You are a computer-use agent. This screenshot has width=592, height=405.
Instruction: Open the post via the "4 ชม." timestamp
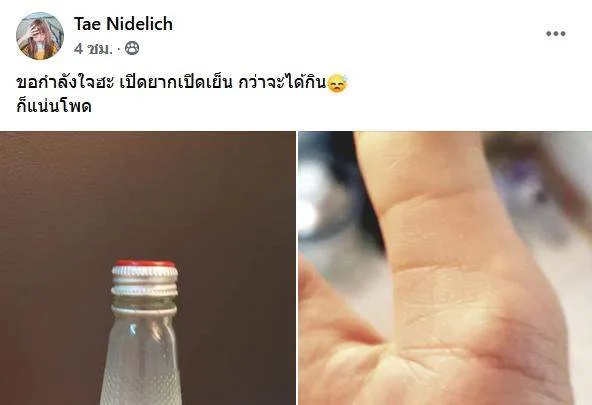pyautogui.click(x=93, y=49)
